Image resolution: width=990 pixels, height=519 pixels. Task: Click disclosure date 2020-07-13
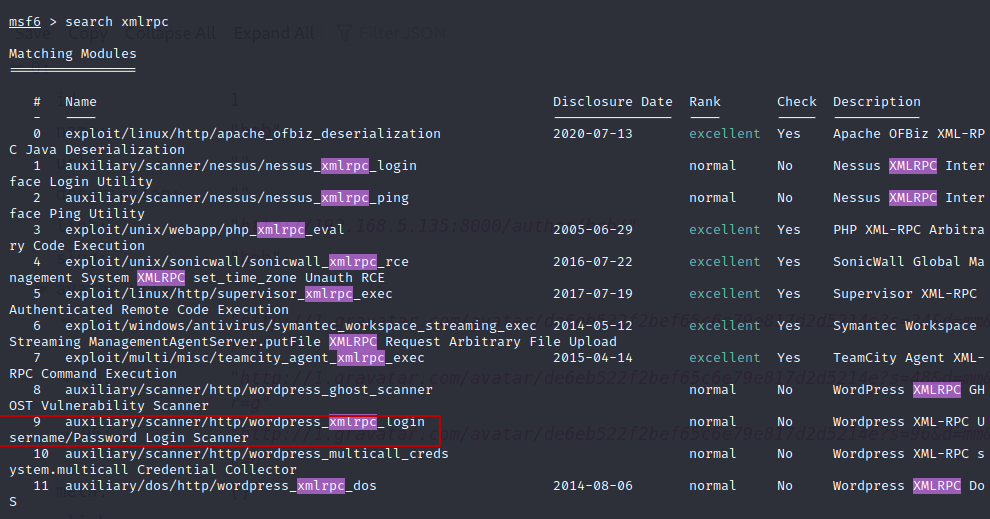click(593, 134)
